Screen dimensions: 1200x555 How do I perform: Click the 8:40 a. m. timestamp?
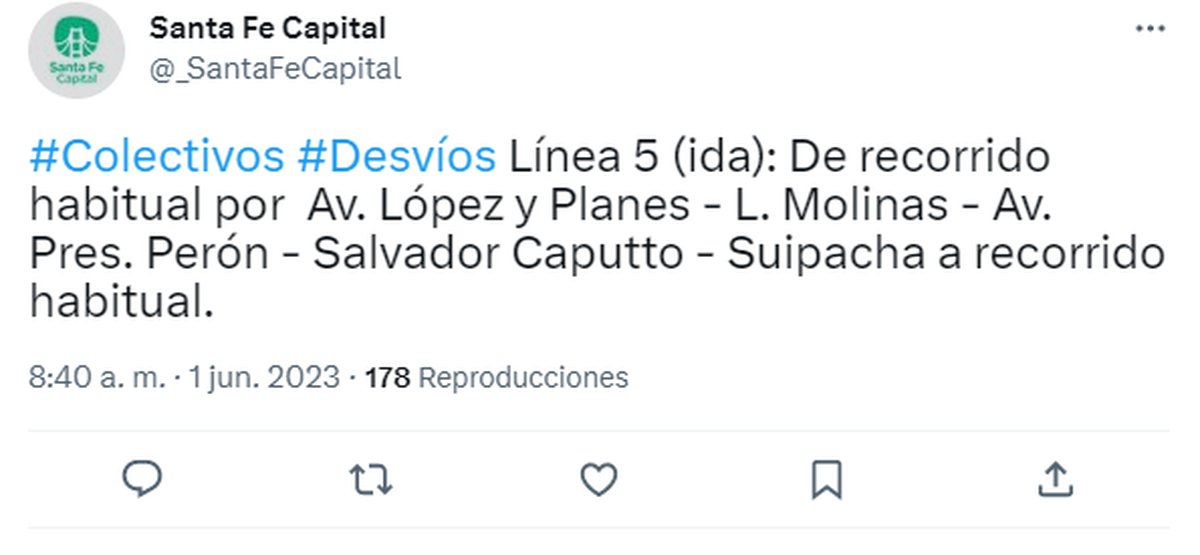[96, 378]
